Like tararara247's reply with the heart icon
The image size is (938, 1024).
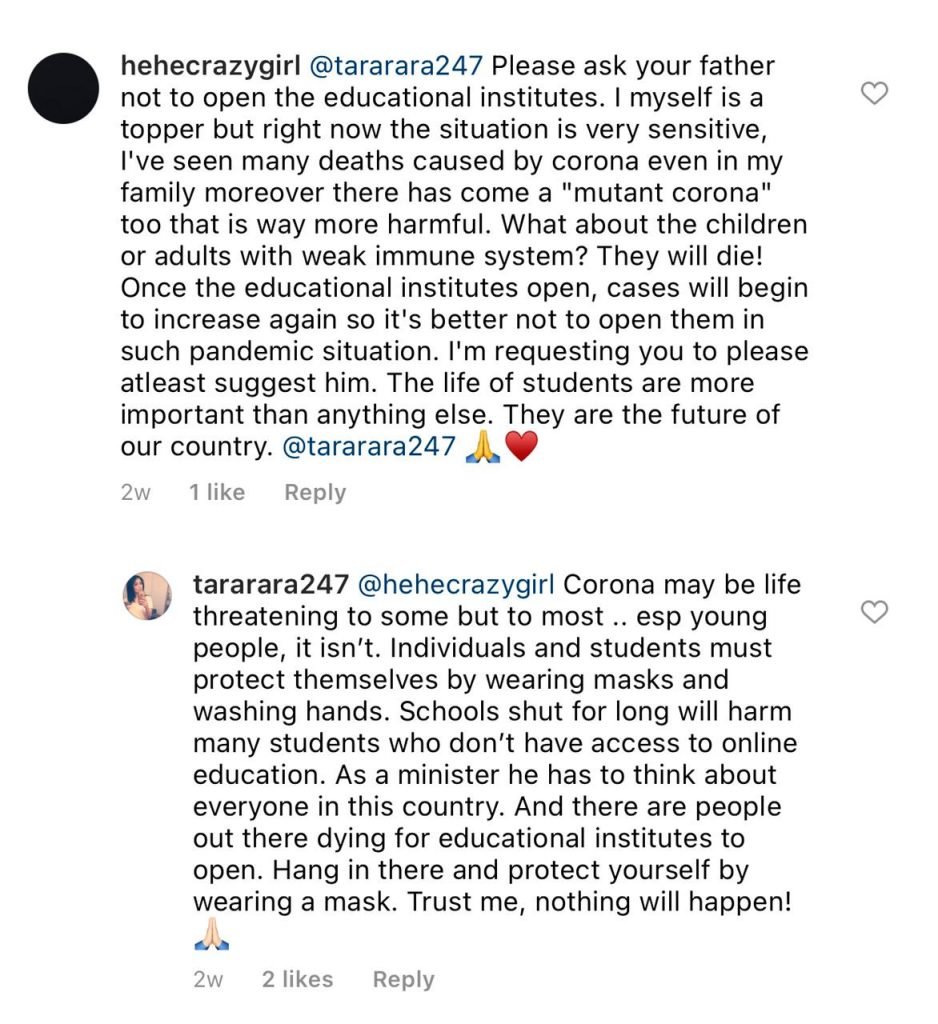click(x=875, y=612)
